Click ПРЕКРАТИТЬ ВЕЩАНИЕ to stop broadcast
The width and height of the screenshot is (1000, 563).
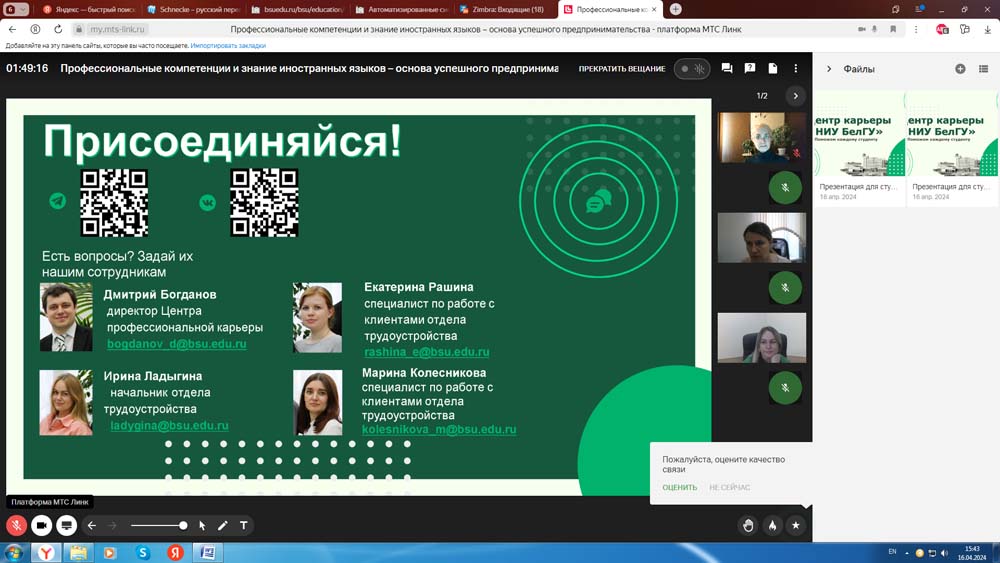(x=621, y=69)
